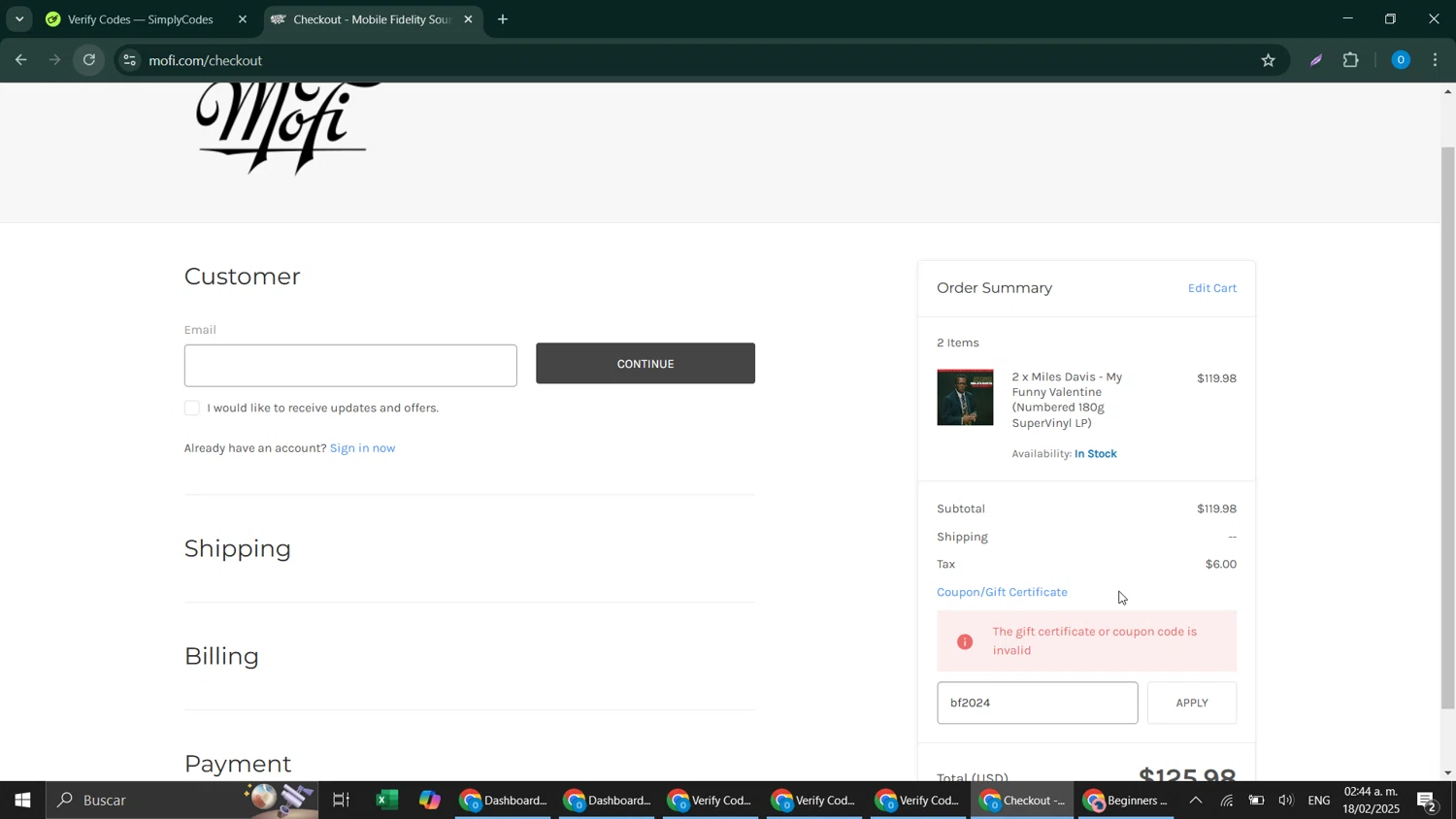Open the battery tray icon
The image size is (1456, 819).
click(1256, 801)
